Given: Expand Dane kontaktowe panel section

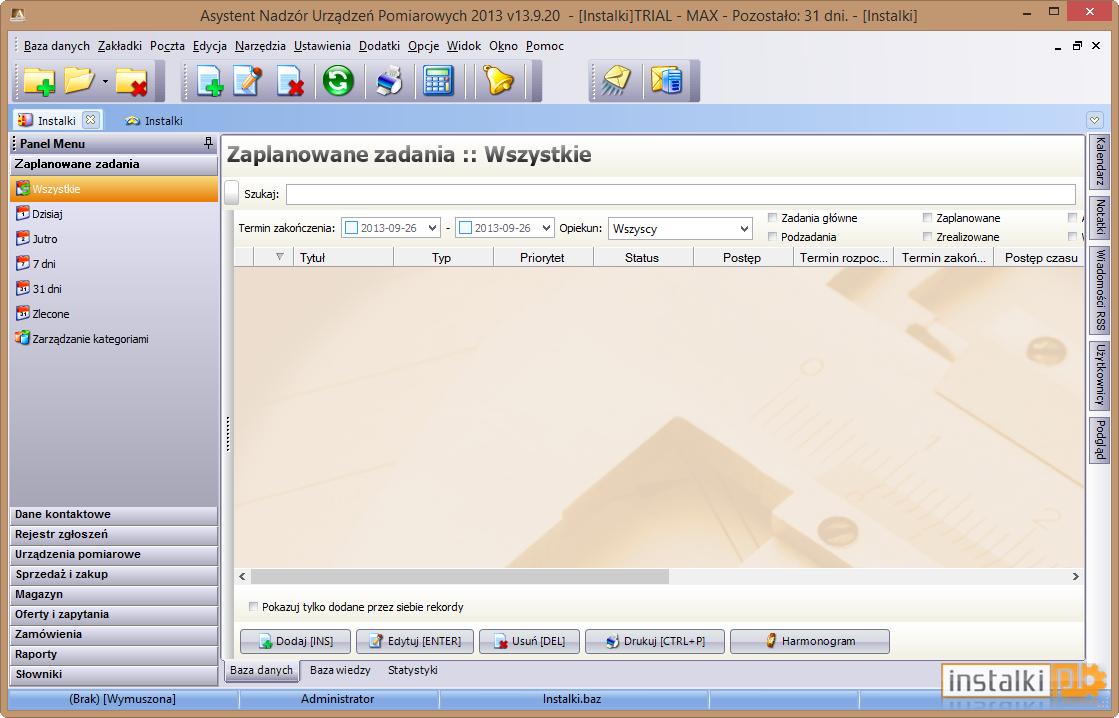Looking at the screenshot, I should (x=114, y=515).
